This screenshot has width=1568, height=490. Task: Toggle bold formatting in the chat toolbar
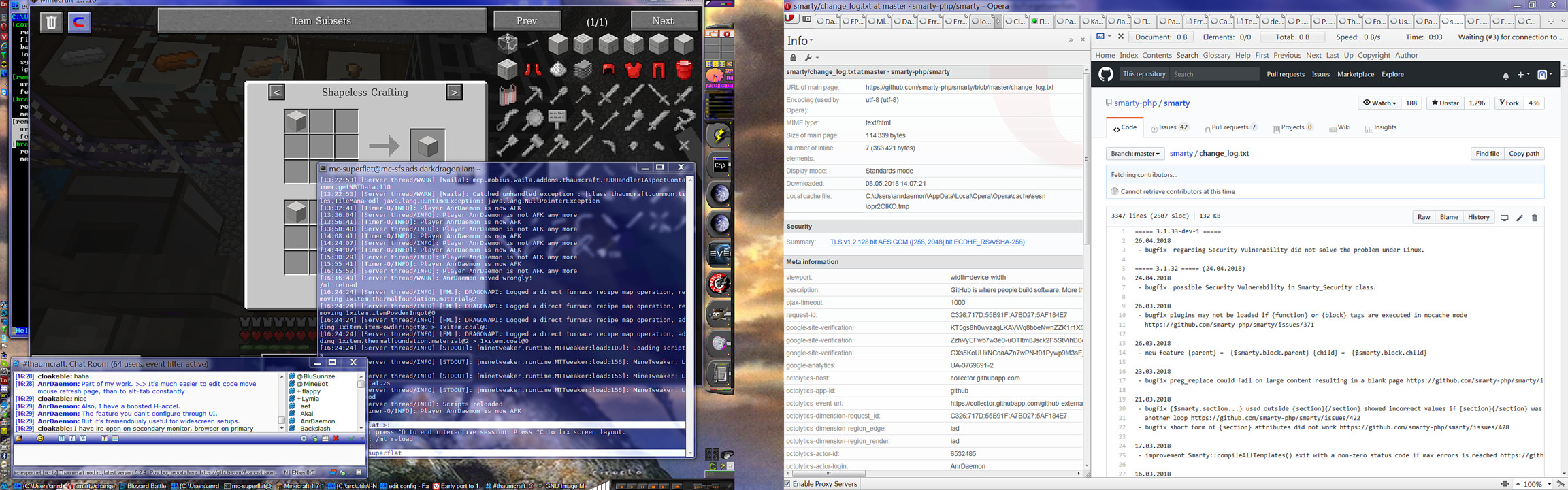61,439
